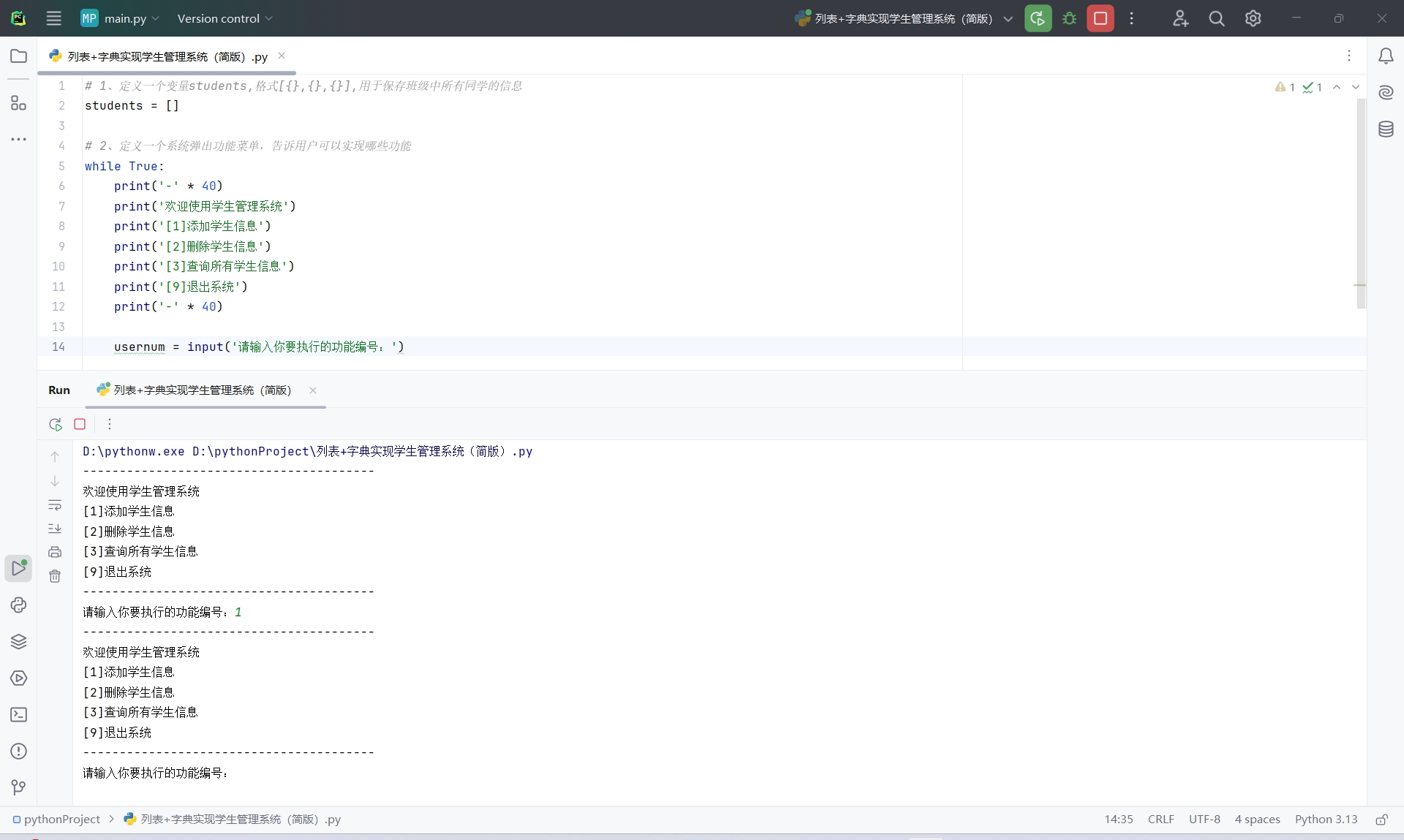Expand the Version control dropdown
The height and width of the screenshot is (840, 1404).
pos(224,18)
